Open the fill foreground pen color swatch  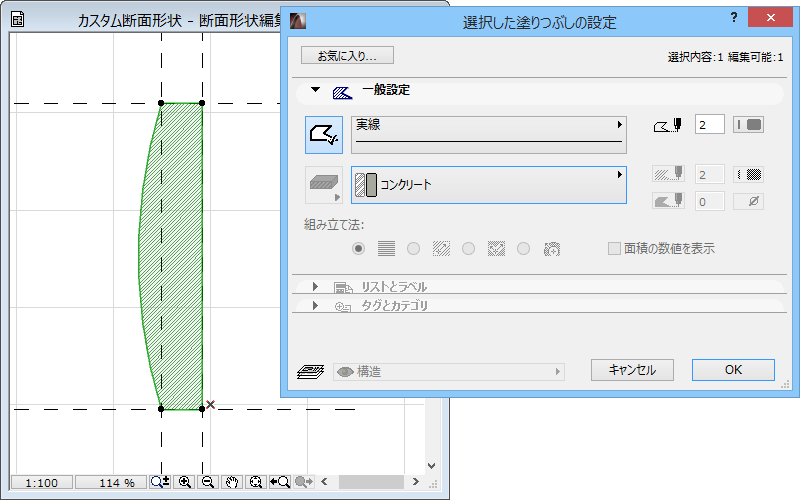click(x=748, y=174)
